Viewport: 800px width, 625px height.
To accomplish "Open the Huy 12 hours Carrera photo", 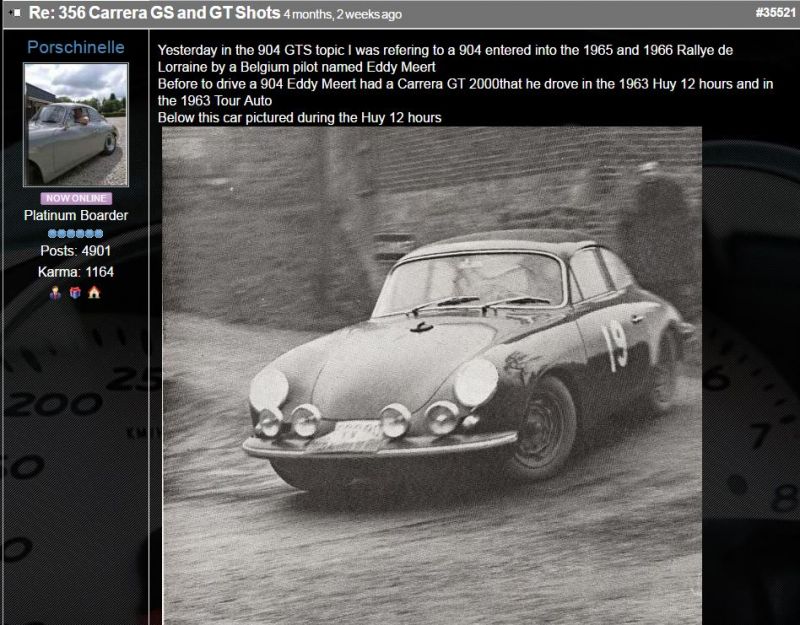I will [432, 375].
